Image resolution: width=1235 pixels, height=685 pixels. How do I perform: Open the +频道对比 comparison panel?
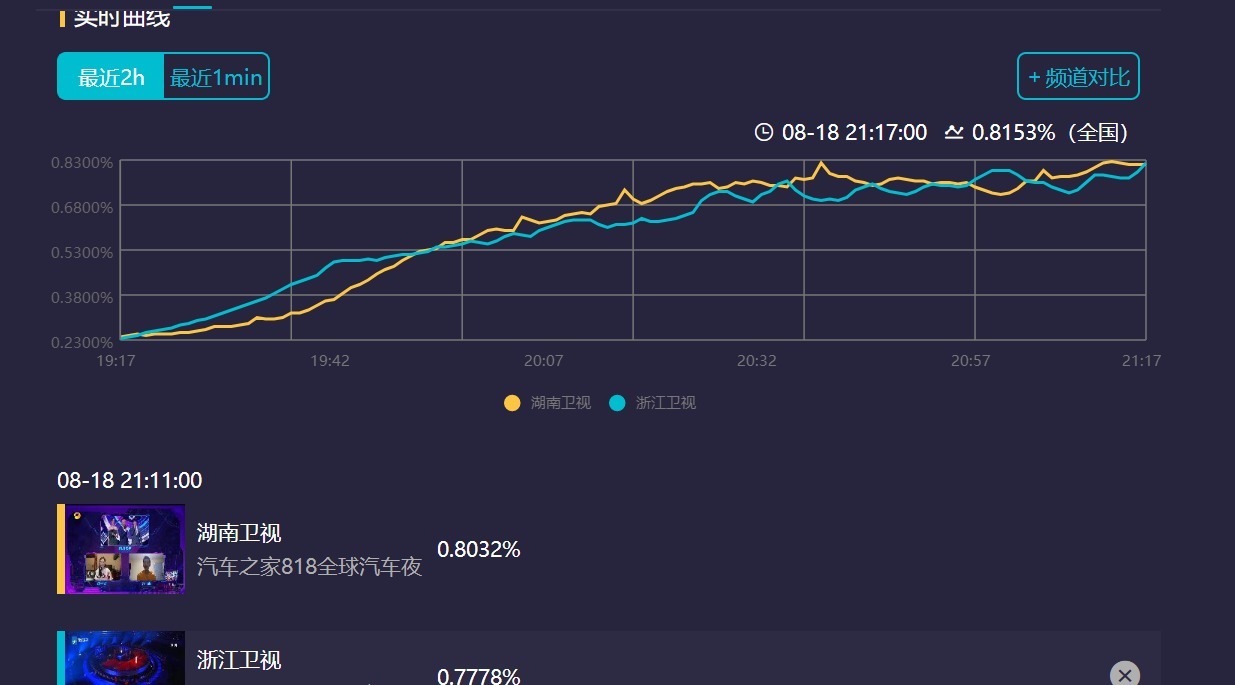tap(1078, 76)
